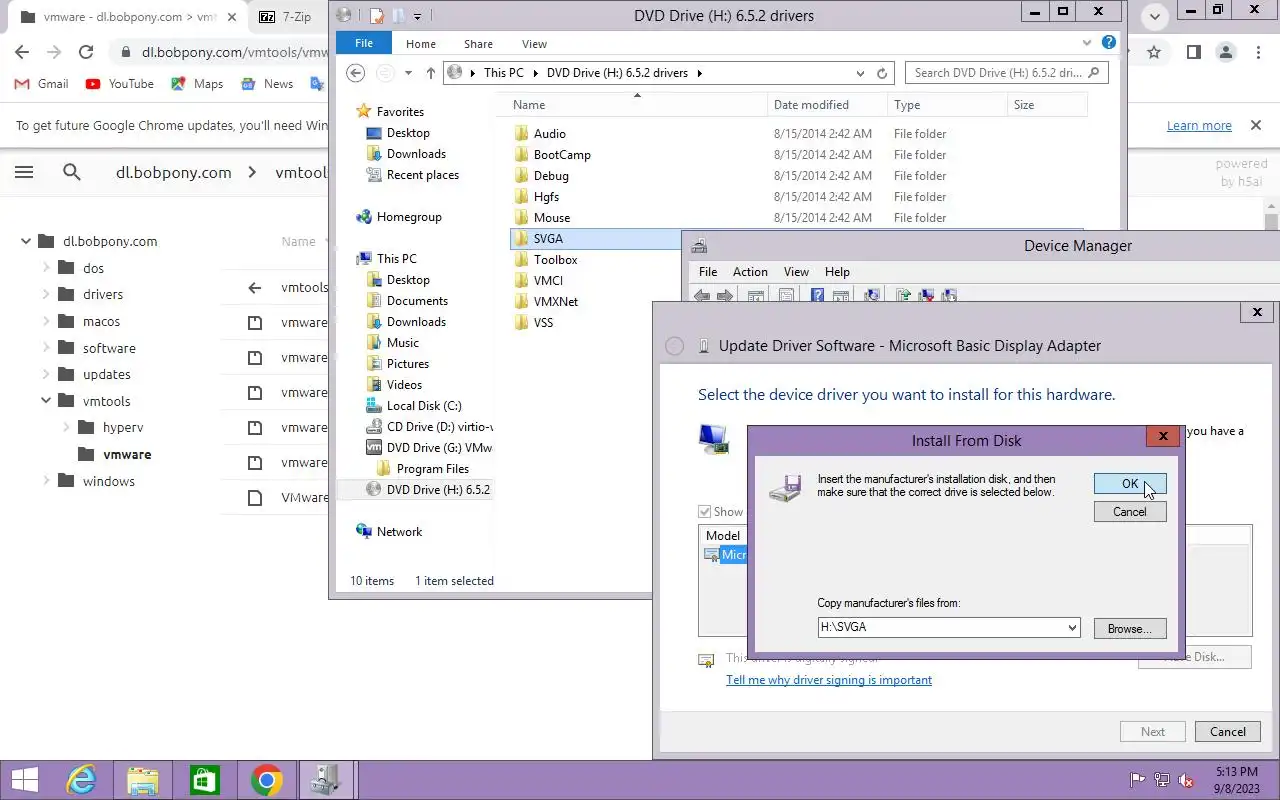
Task: Click the Help icon in Device Manager toolbar
Action: point(817,296)
